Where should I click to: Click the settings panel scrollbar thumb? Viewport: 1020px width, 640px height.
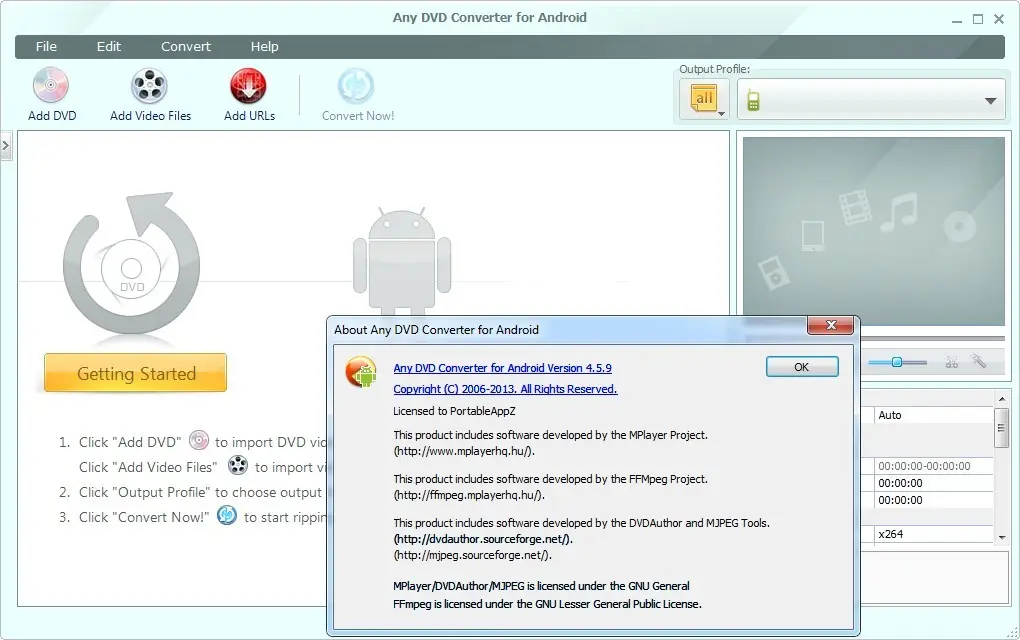click(1001, 427)
